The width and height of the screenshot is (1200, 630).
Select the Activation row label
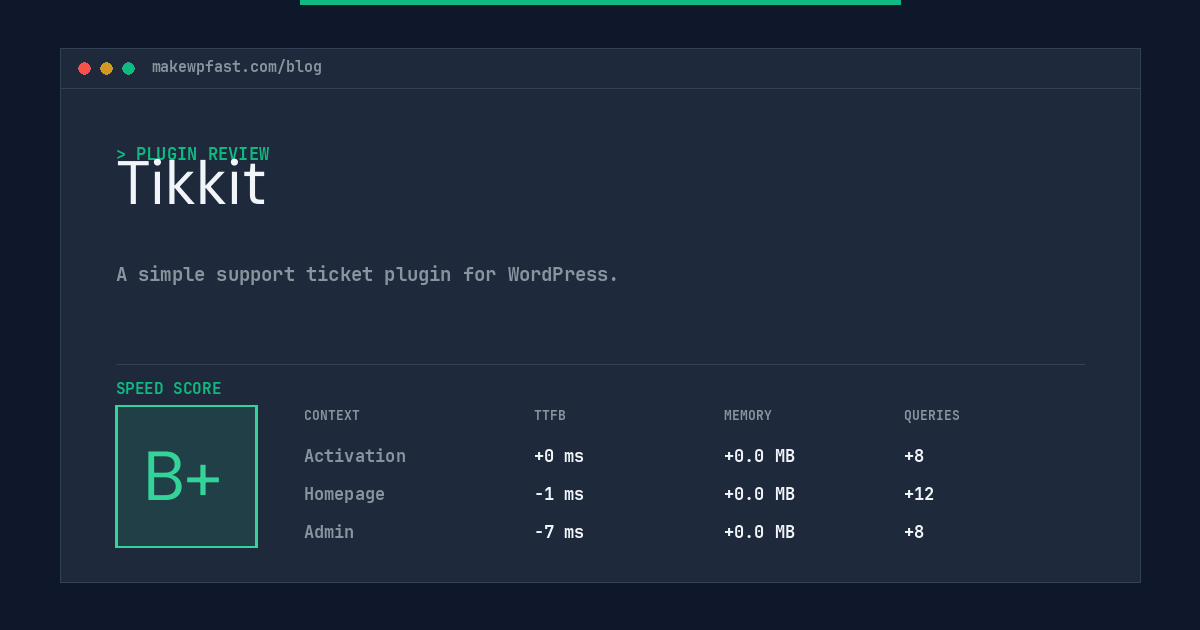[355, 456]
